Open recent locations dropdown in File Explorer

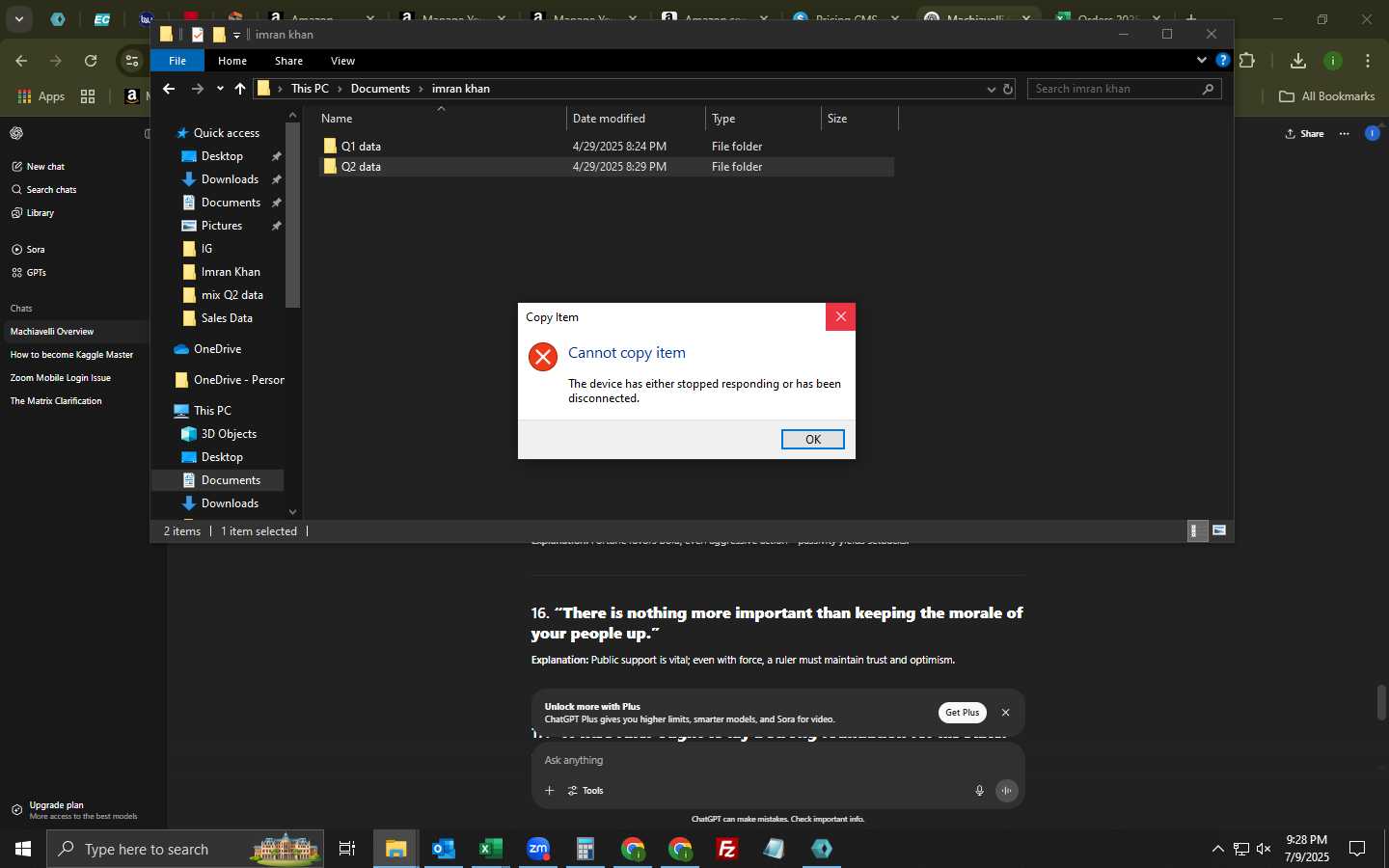point(220,89)
